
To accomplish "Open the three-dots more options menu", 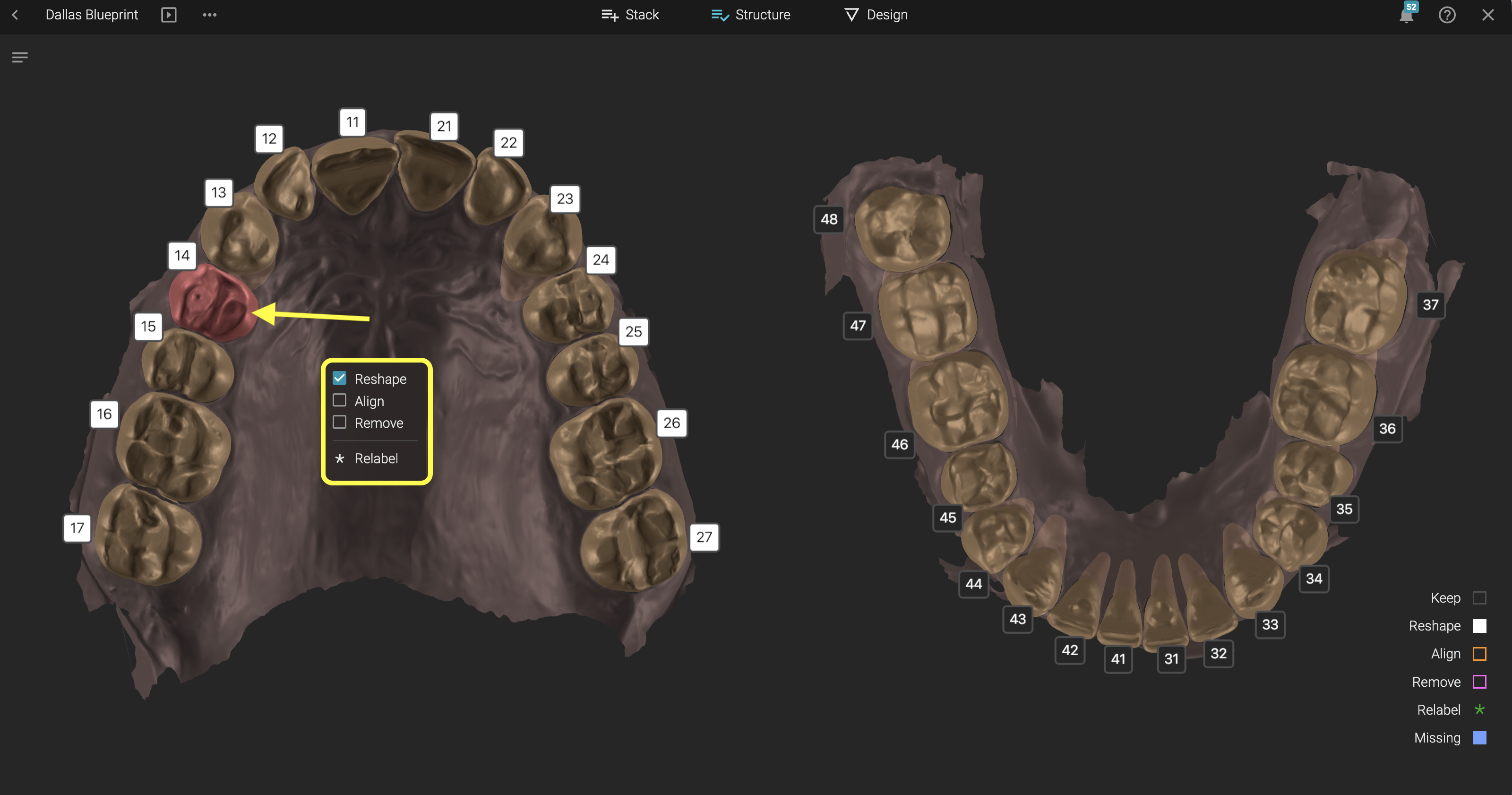I will tap(209, 15).
